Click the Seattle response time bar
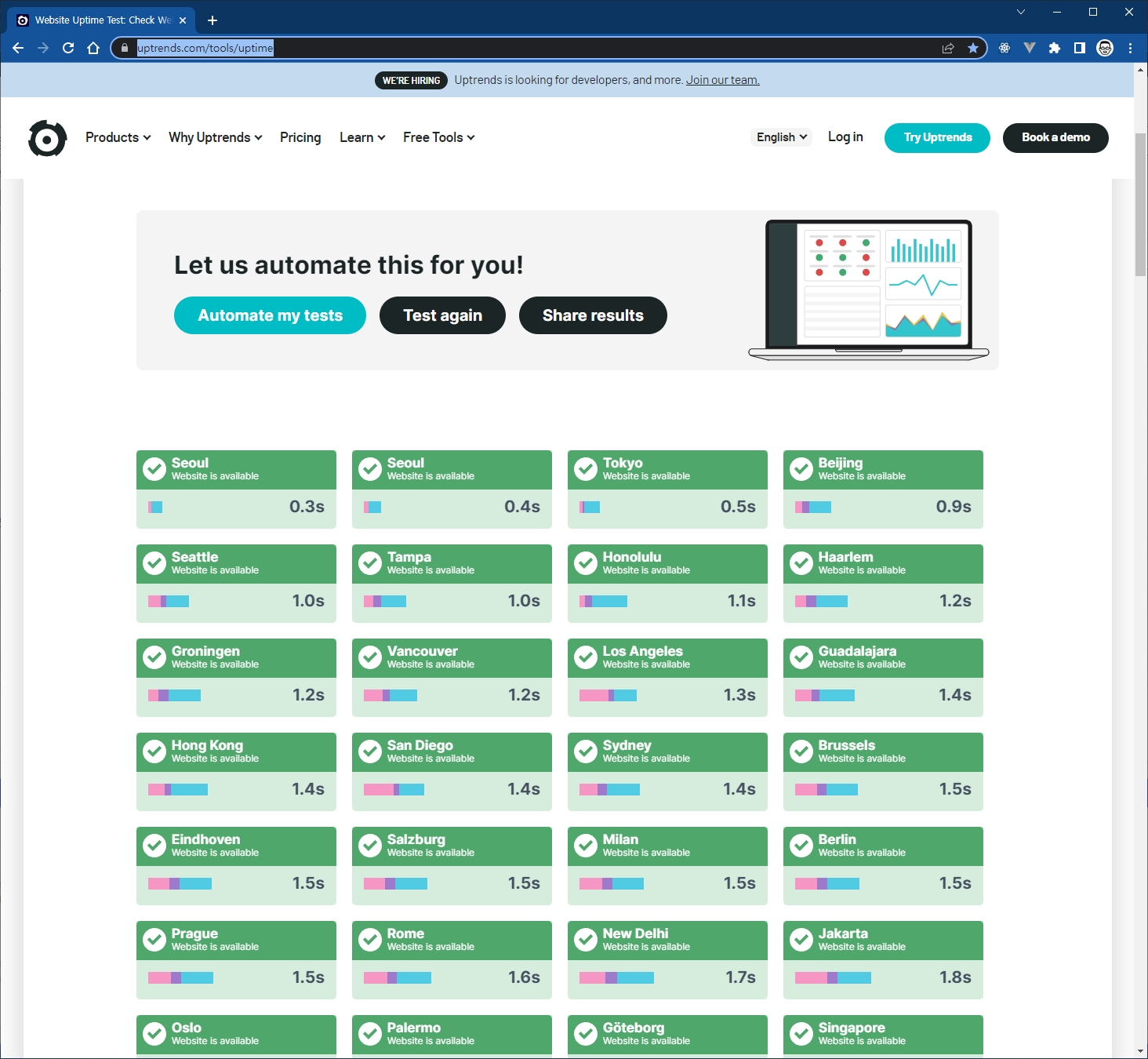Viewport: 1148px width, 1059px height. pyautogui.click(x=169, y=602)
